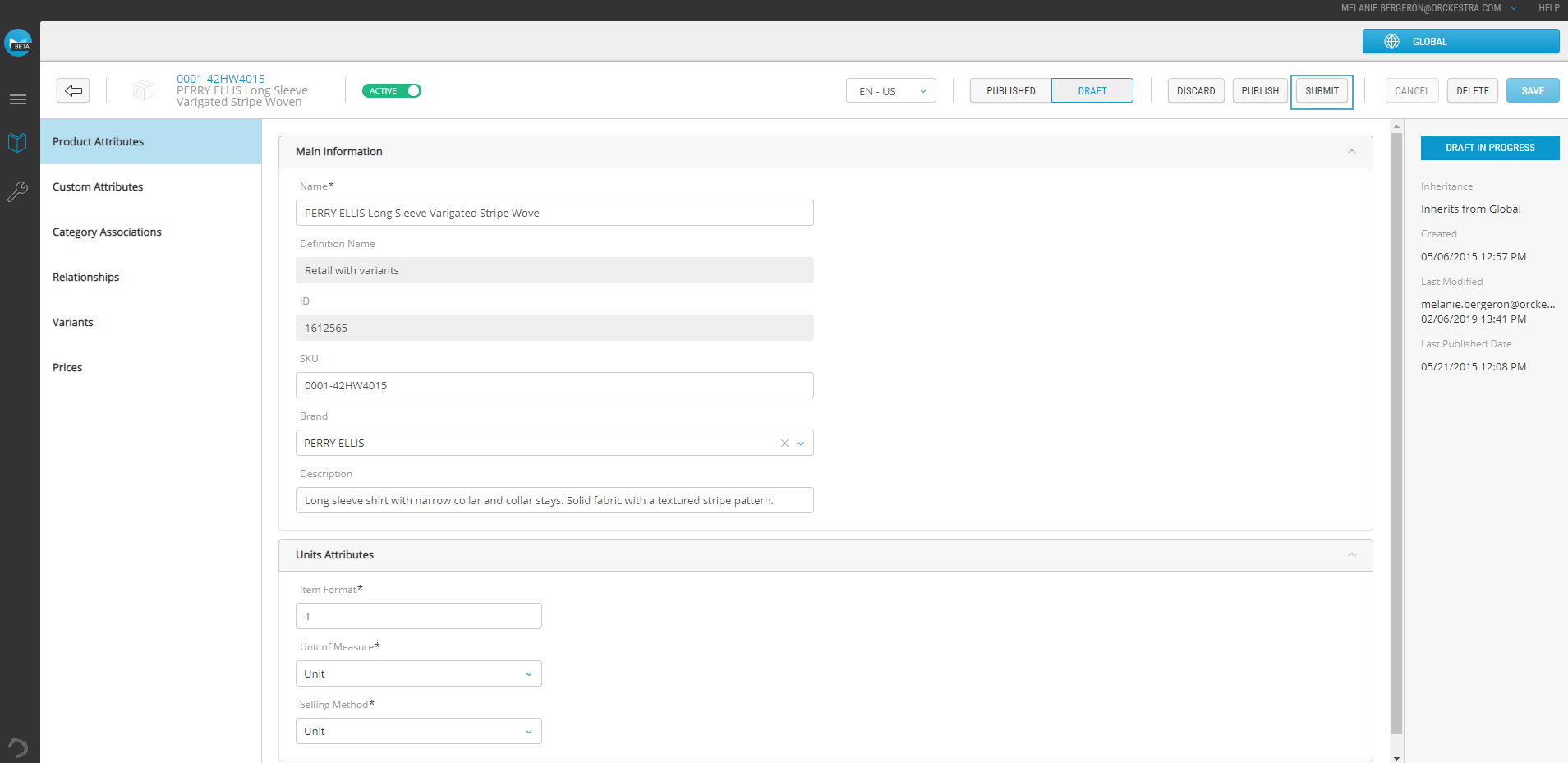Open the HELP link

[1547, 8]
